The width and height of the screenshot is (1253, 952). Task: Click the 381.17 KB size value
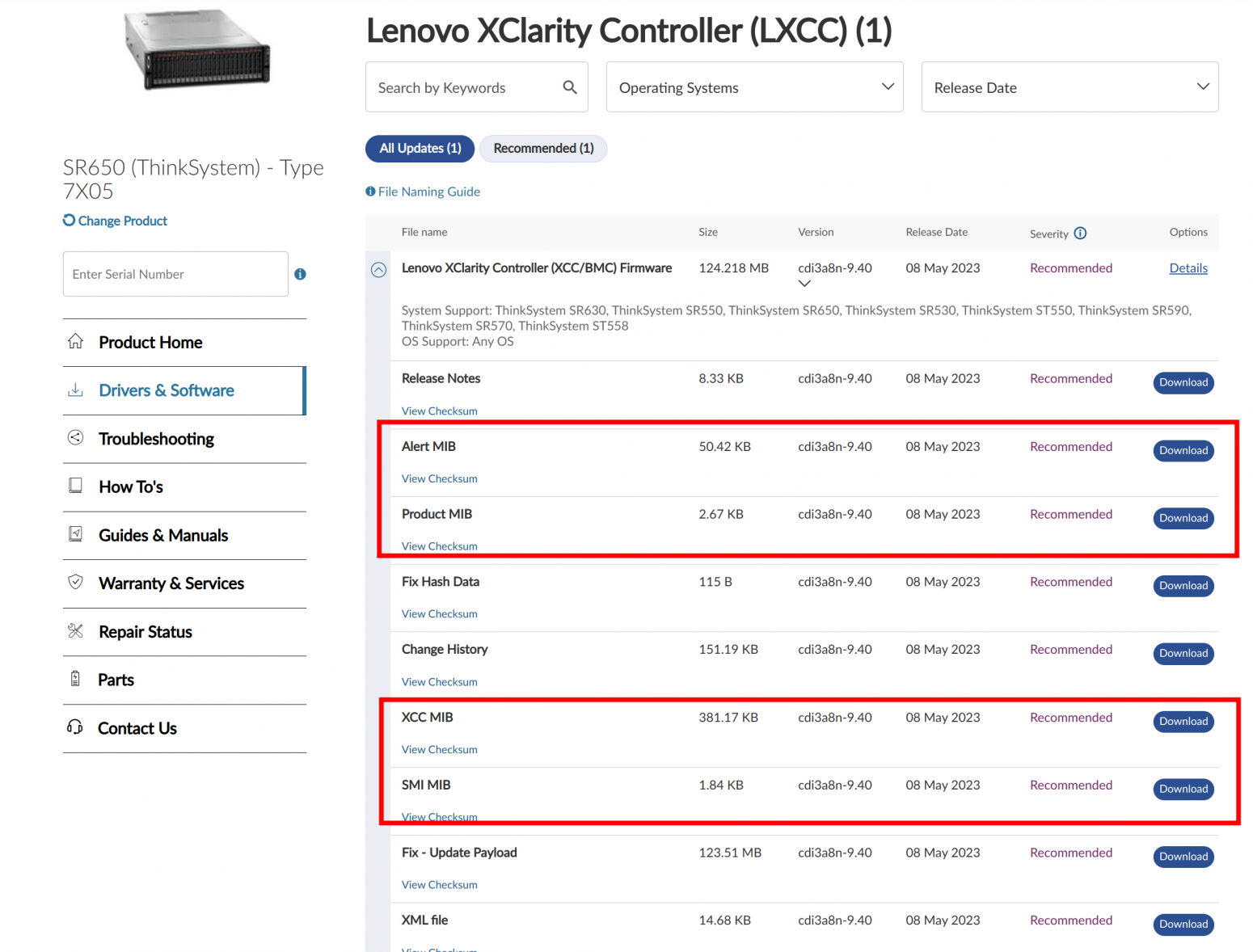(x=728, y=718)
